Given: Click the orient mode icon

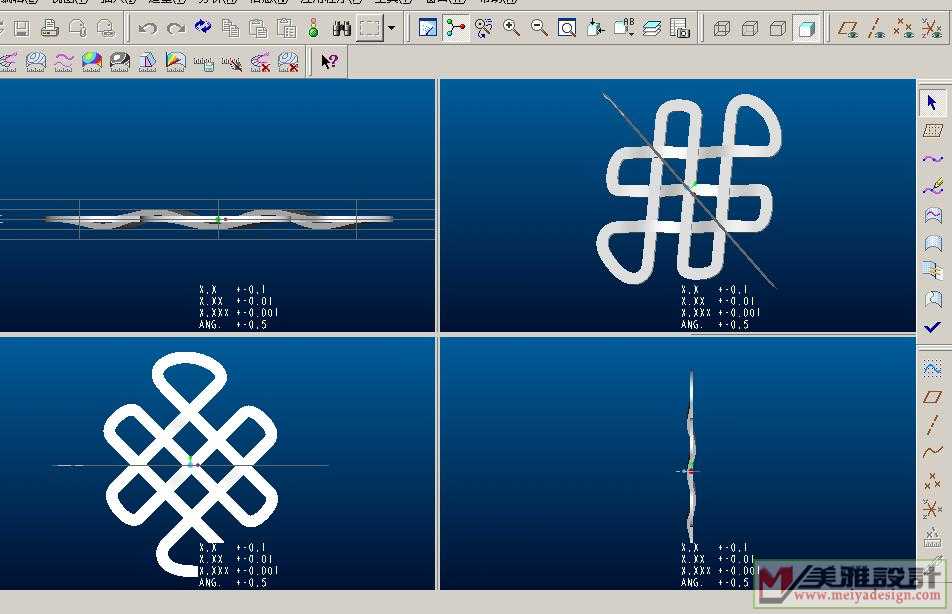Looking at the screenshot, I should (484, 28).
